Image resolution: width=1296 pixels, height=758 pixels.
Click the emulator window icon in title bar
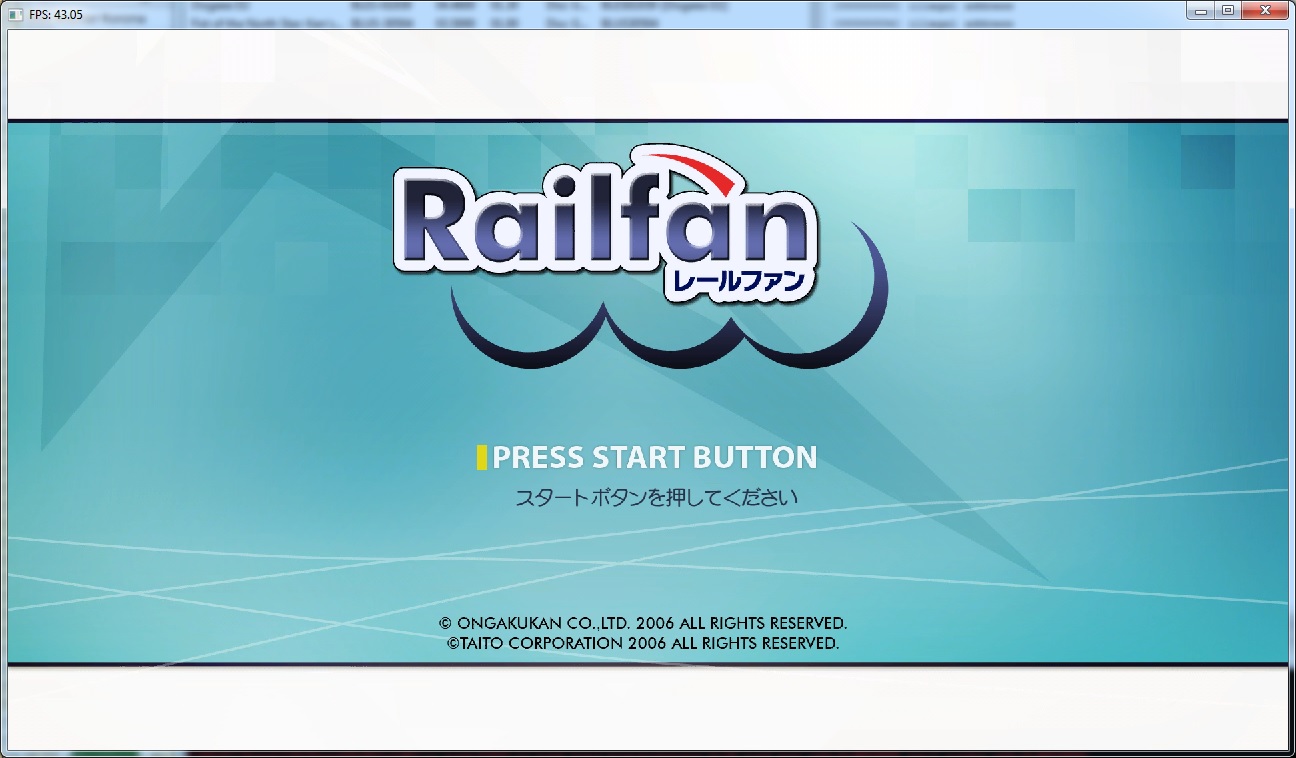[15, 14]
